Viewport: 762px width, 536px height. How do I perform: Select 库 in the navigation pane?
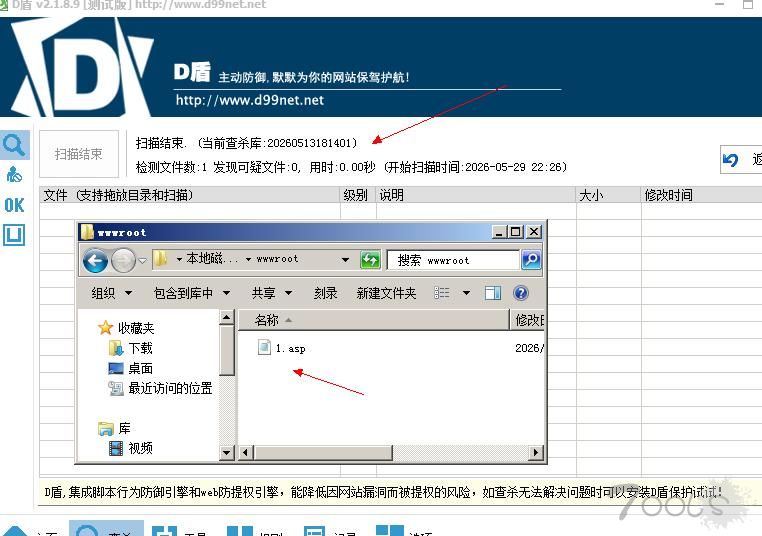pos(124,428)
